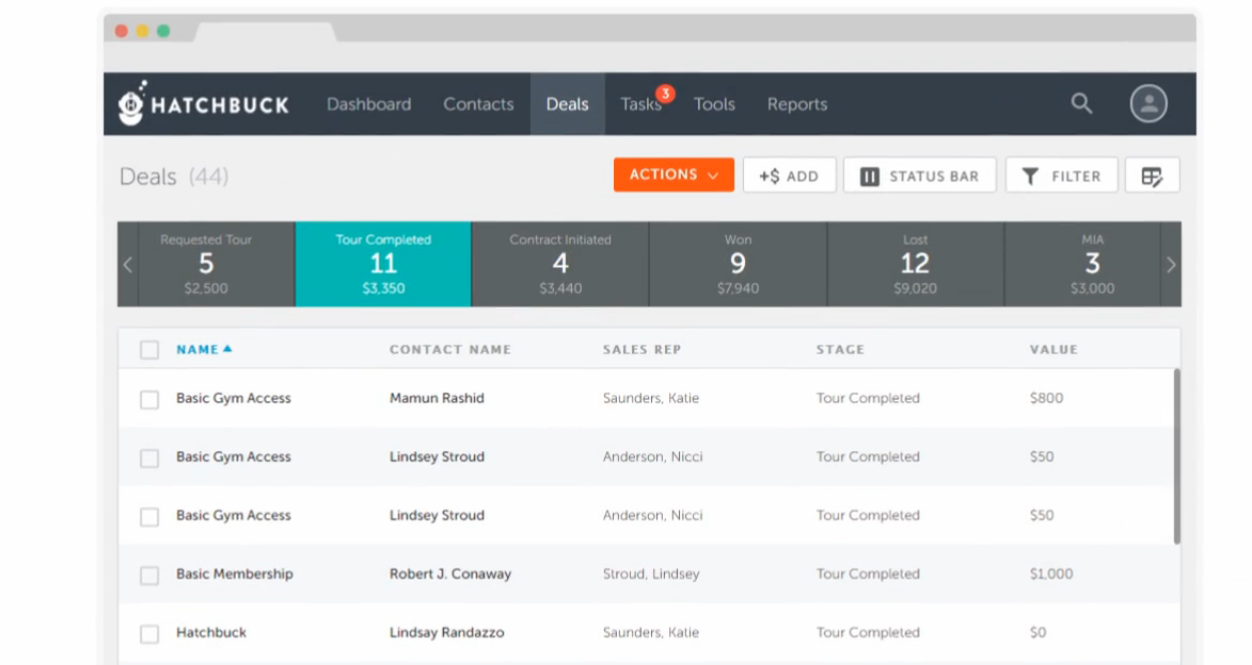1252x665 pixels.
Task: Select the Tour Completed stage tile
Action: [x=383, y=264]
